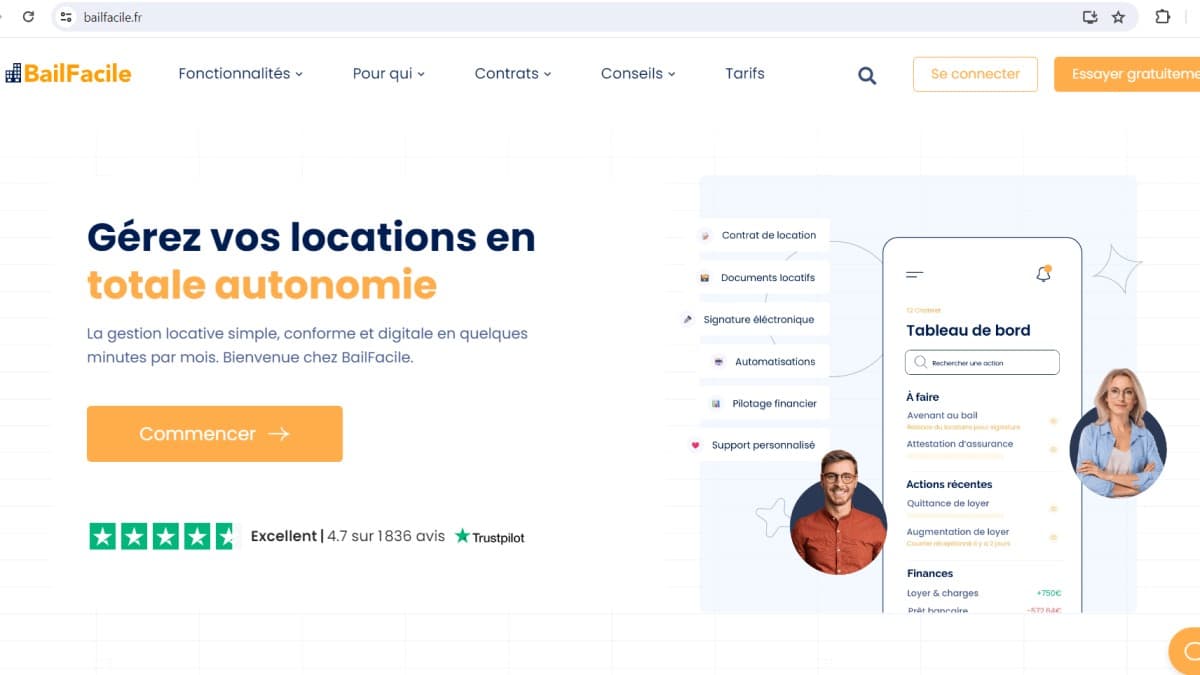Open the Contrats dropdown menu
1200x675 pixels.
click(x=512, y=73)
